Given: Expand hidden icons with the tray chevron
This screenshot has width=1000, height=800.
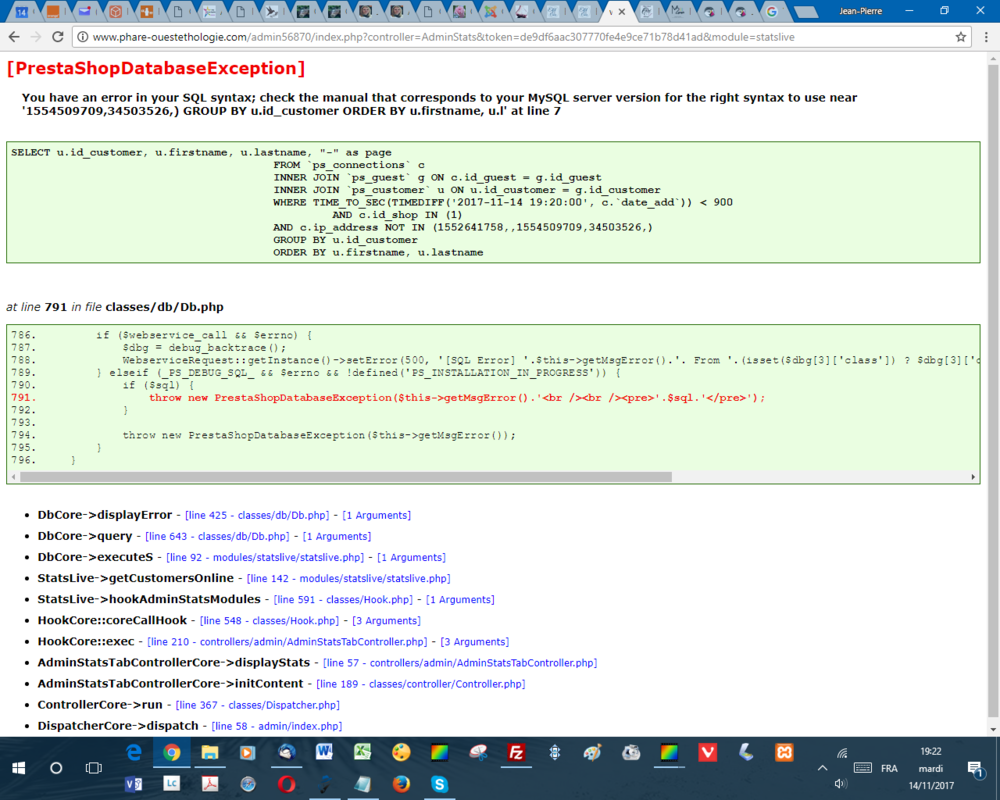Looking at the screenshot, I should click(823, 768).
